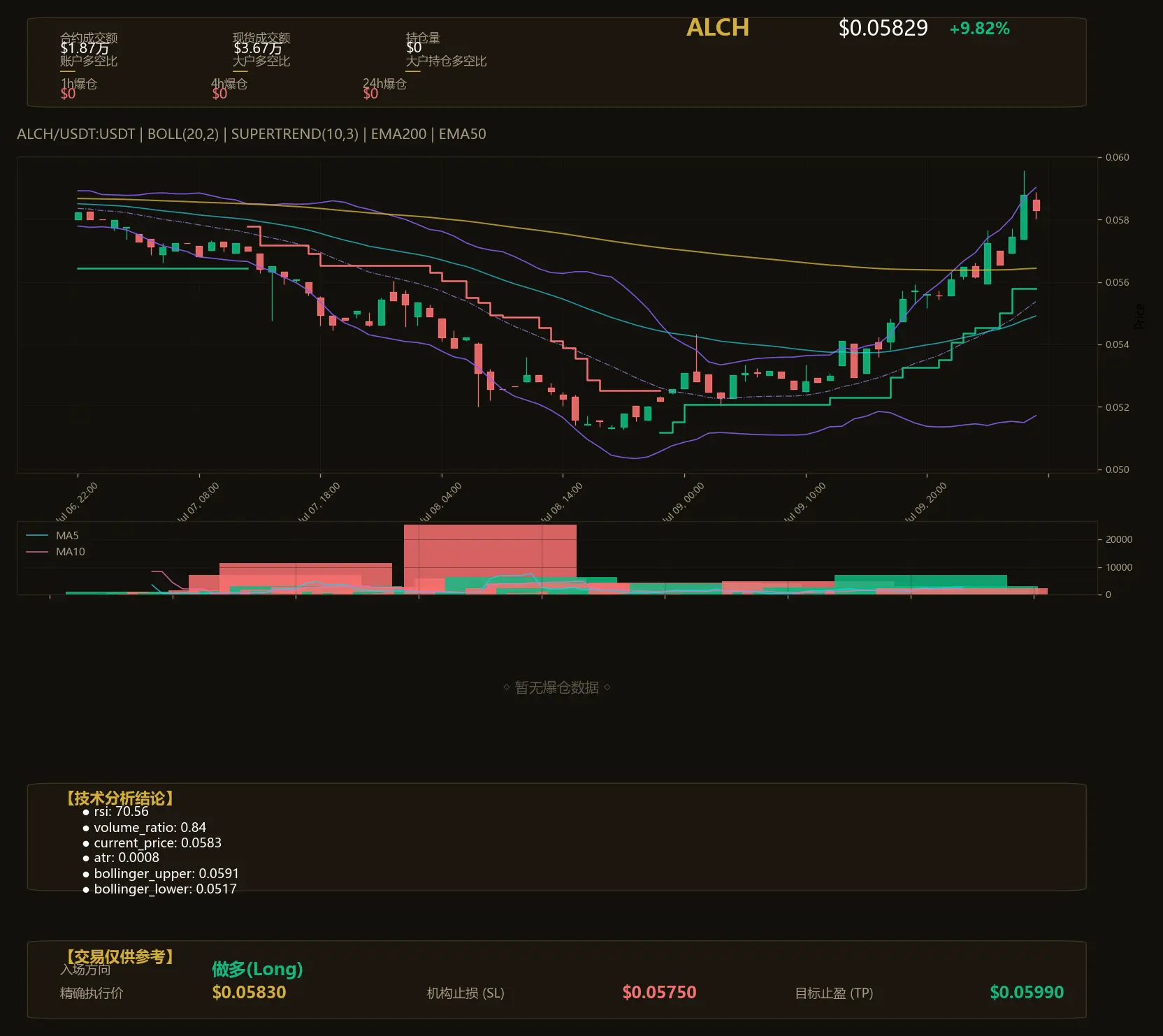
Task: Click the 目标止盈 (TP) label
Action: [835, 993]
